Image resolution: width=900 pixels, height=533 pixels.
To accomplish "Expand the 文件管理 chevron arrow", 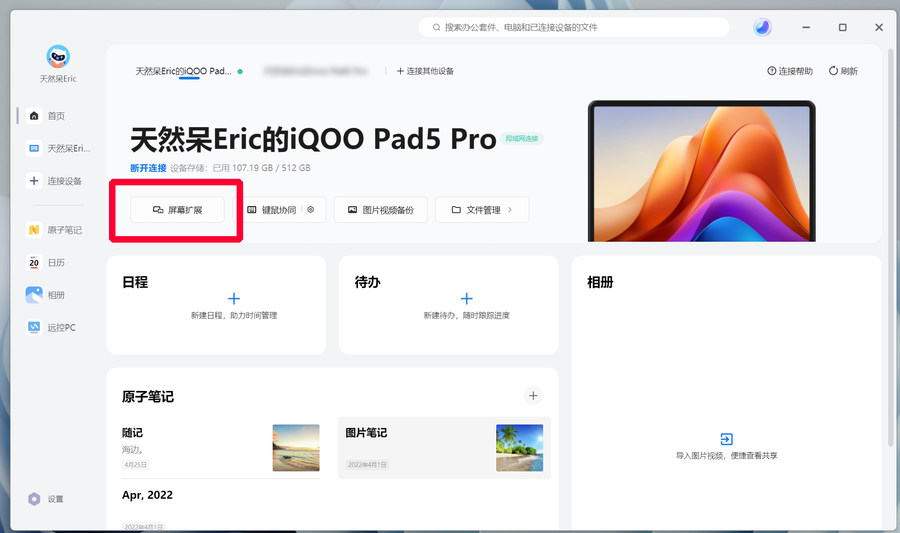I will [510, 210].
